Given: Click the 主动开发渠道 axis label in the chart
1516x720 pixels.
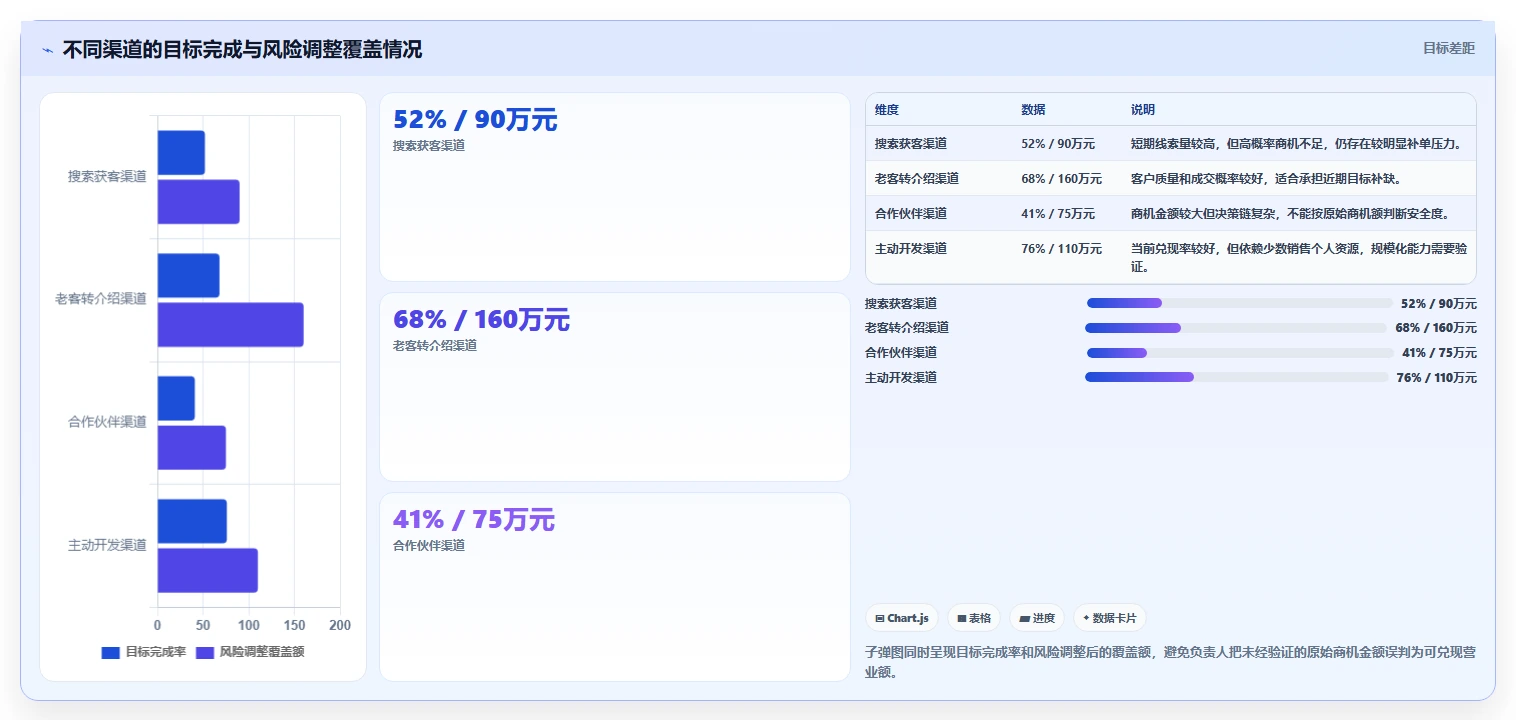Looking at the screenshot, I should tap(107, 545).
